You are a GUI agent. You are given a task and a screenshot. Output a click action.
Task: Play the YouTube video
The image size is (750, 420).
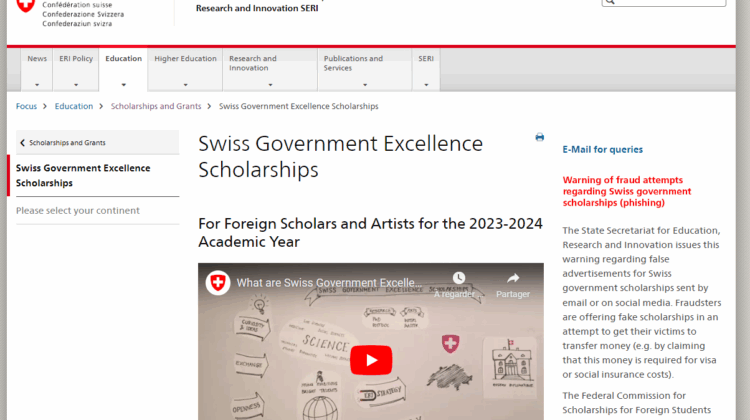click(371, 360)
